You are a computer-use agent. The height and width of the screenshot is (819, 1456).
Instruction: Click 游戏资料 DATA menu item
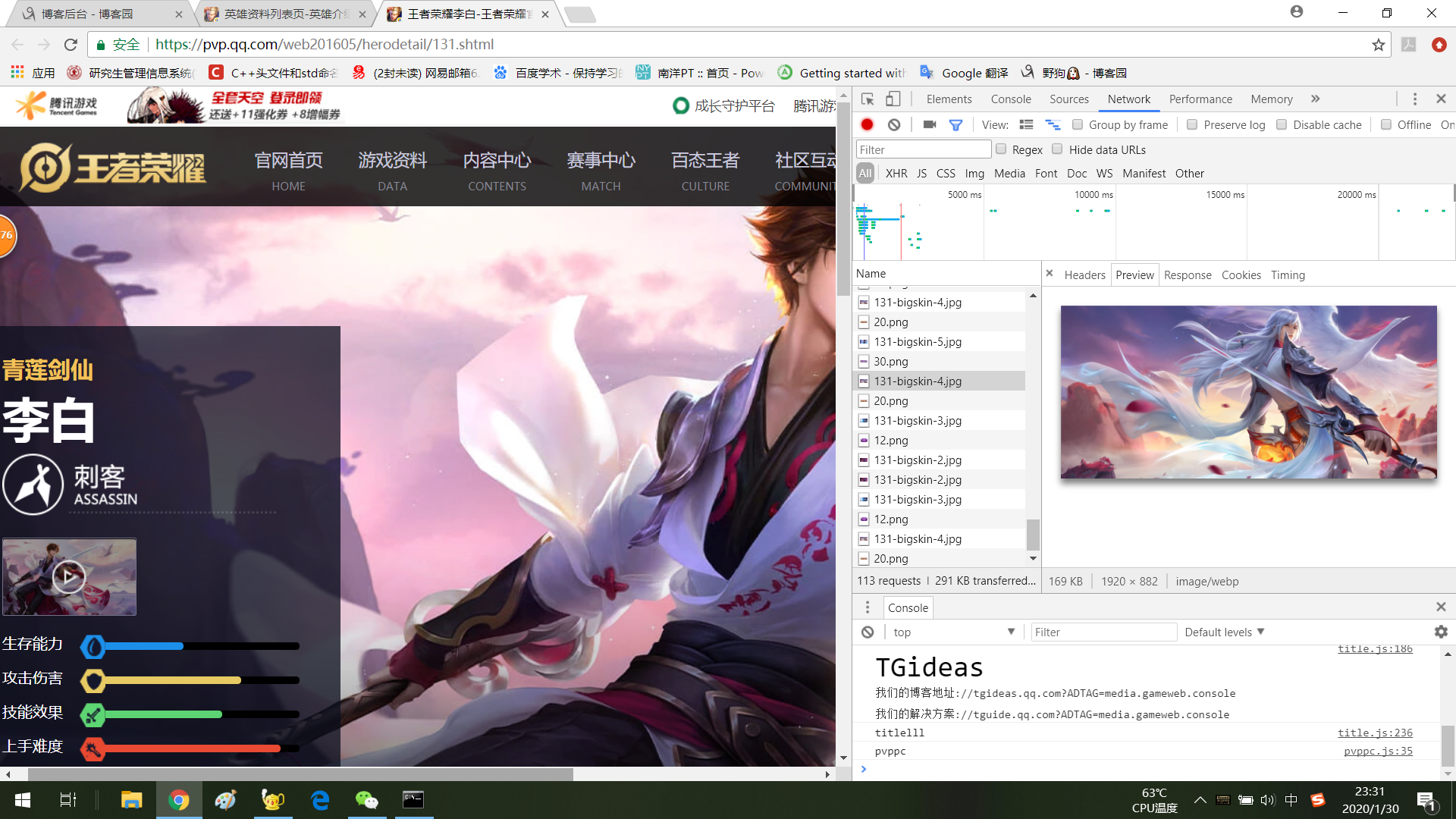(x=392, y=170)
